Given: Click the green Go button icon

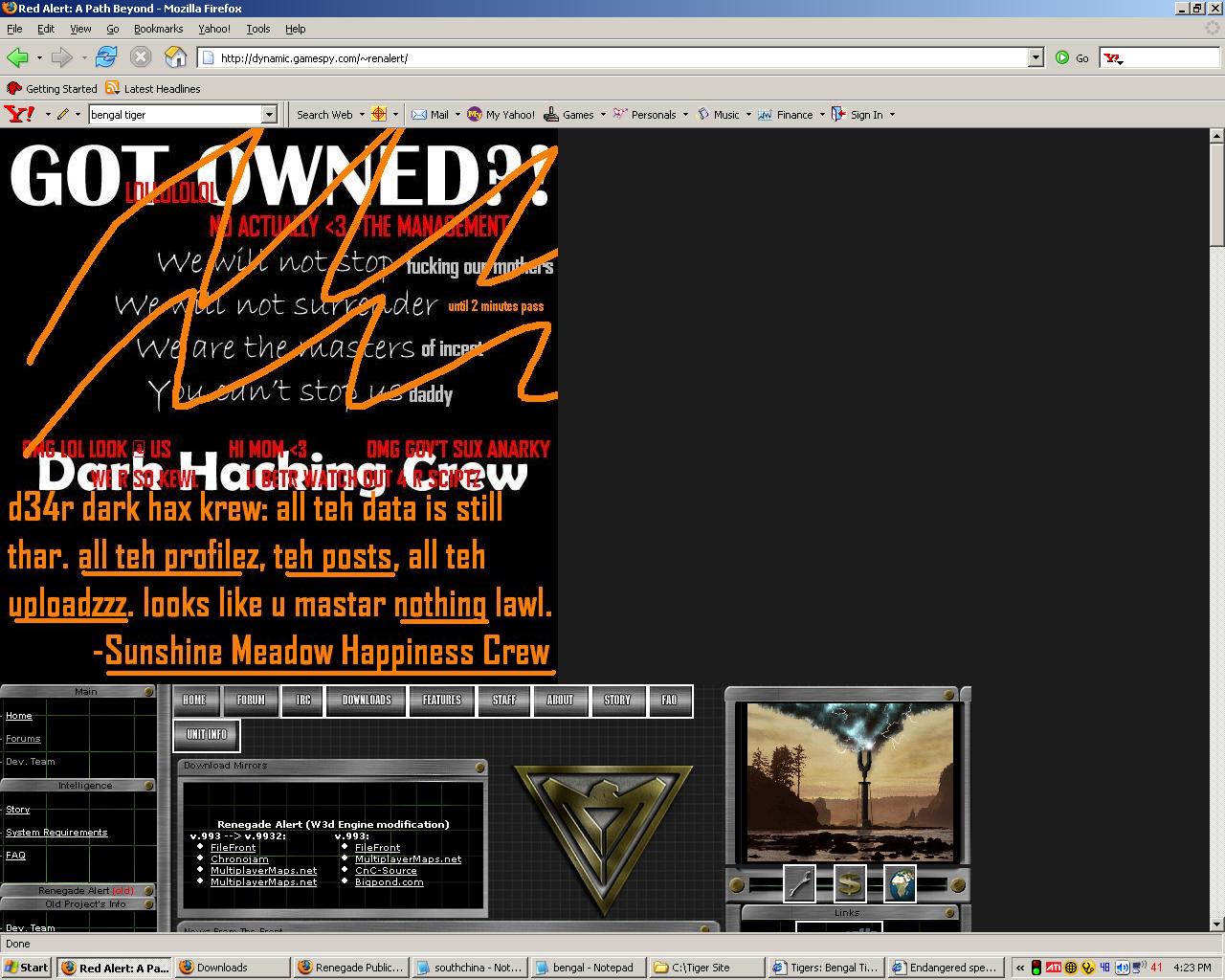Looking at the screenshot, I should click(x=1062, y=57).
